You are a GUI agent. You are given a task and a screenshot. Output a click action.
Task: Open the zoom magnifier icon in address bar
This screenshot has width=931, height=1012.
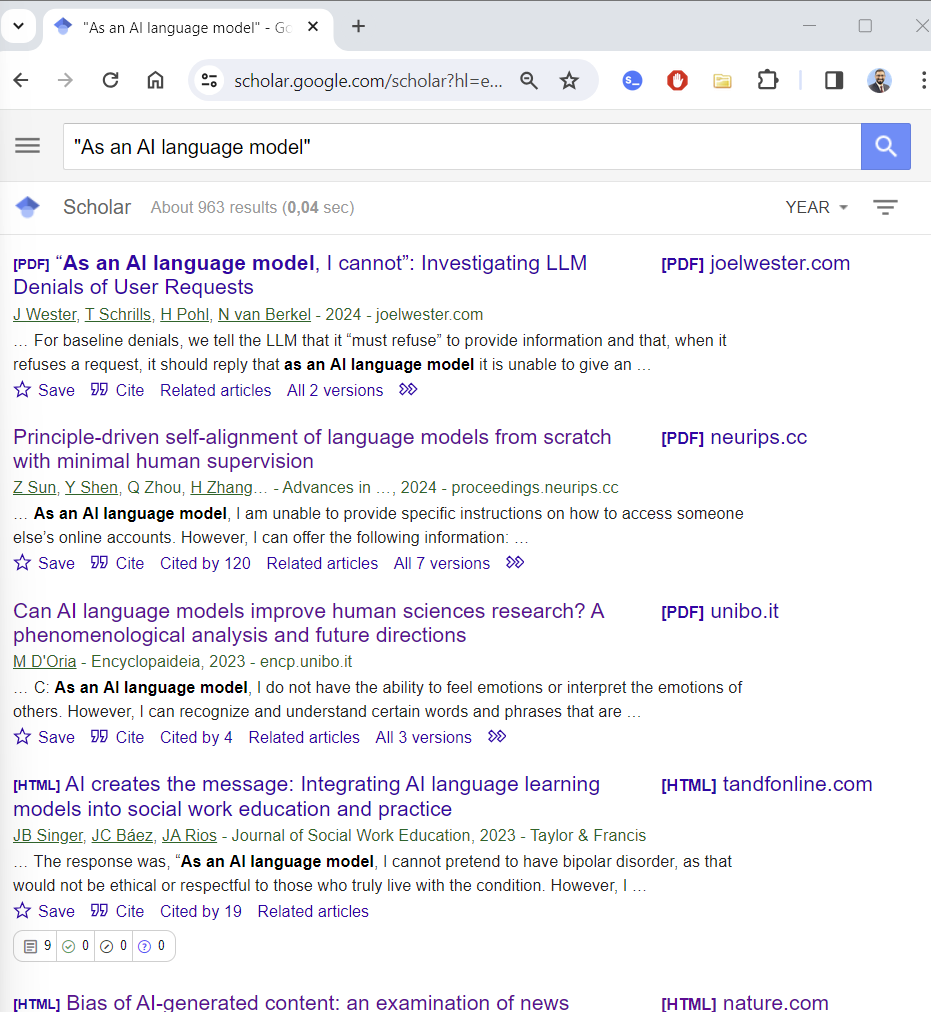pos(529,81)
